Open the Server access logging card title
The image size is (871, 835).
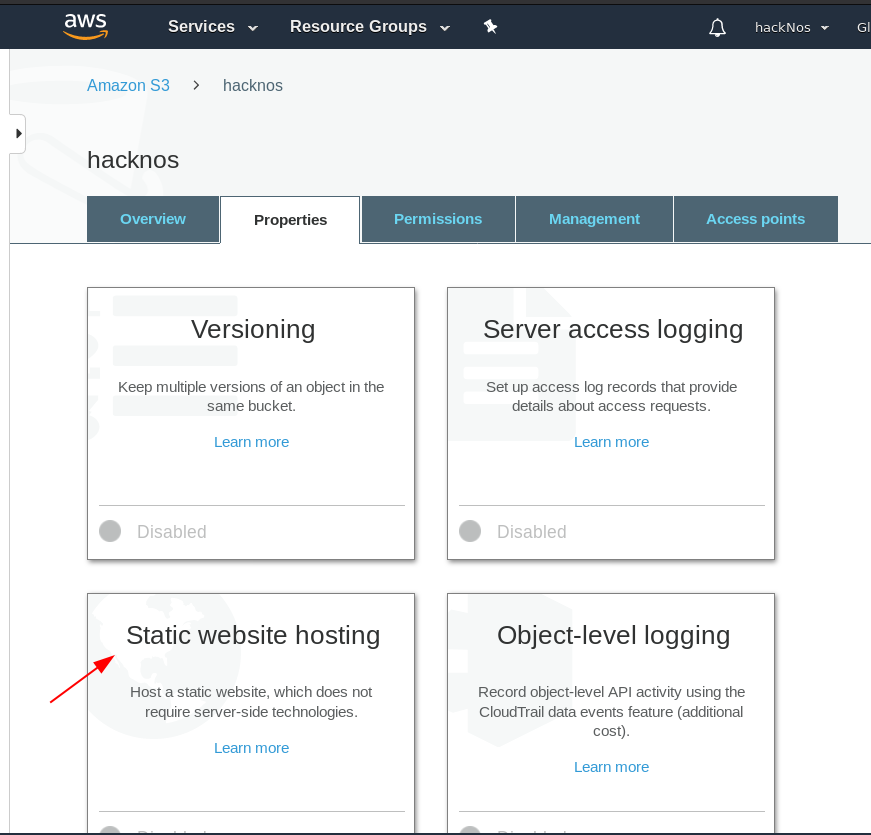[613, 329]
